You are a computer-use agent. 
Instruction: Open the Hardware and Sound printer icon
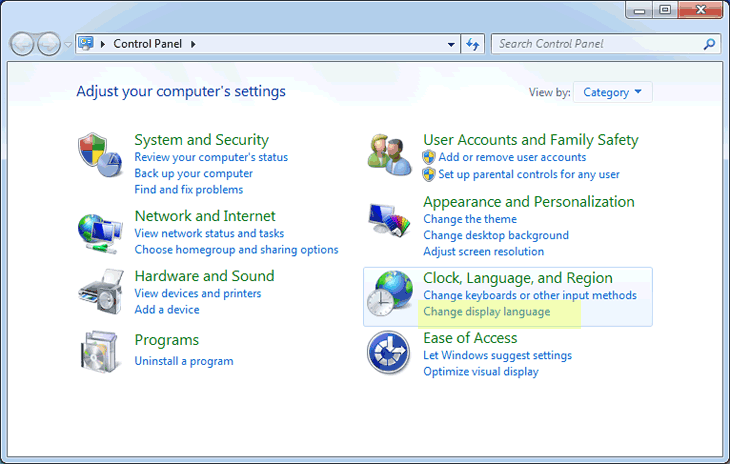101,291
